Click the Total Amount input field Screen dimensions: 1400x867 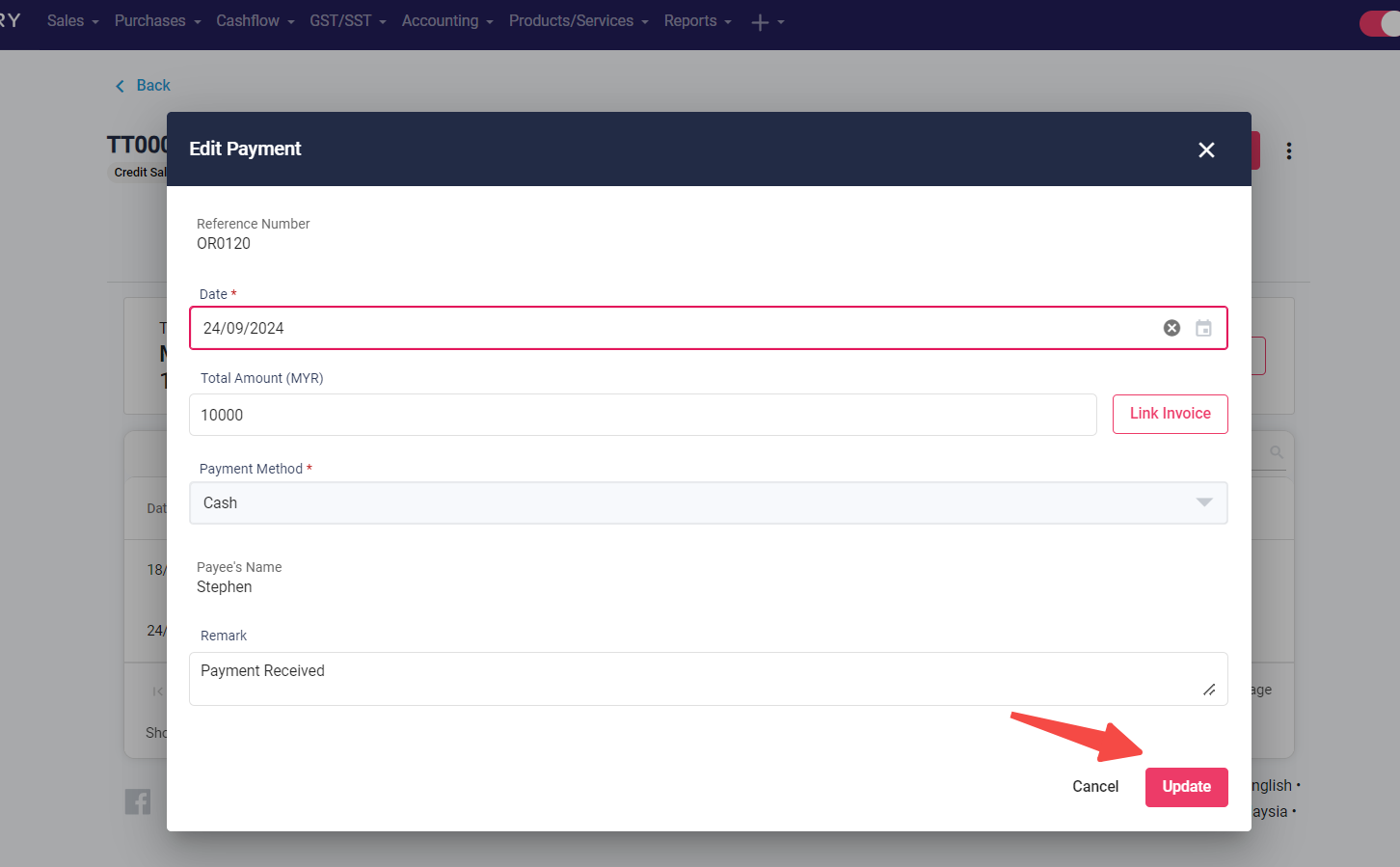tap(642, 415)
